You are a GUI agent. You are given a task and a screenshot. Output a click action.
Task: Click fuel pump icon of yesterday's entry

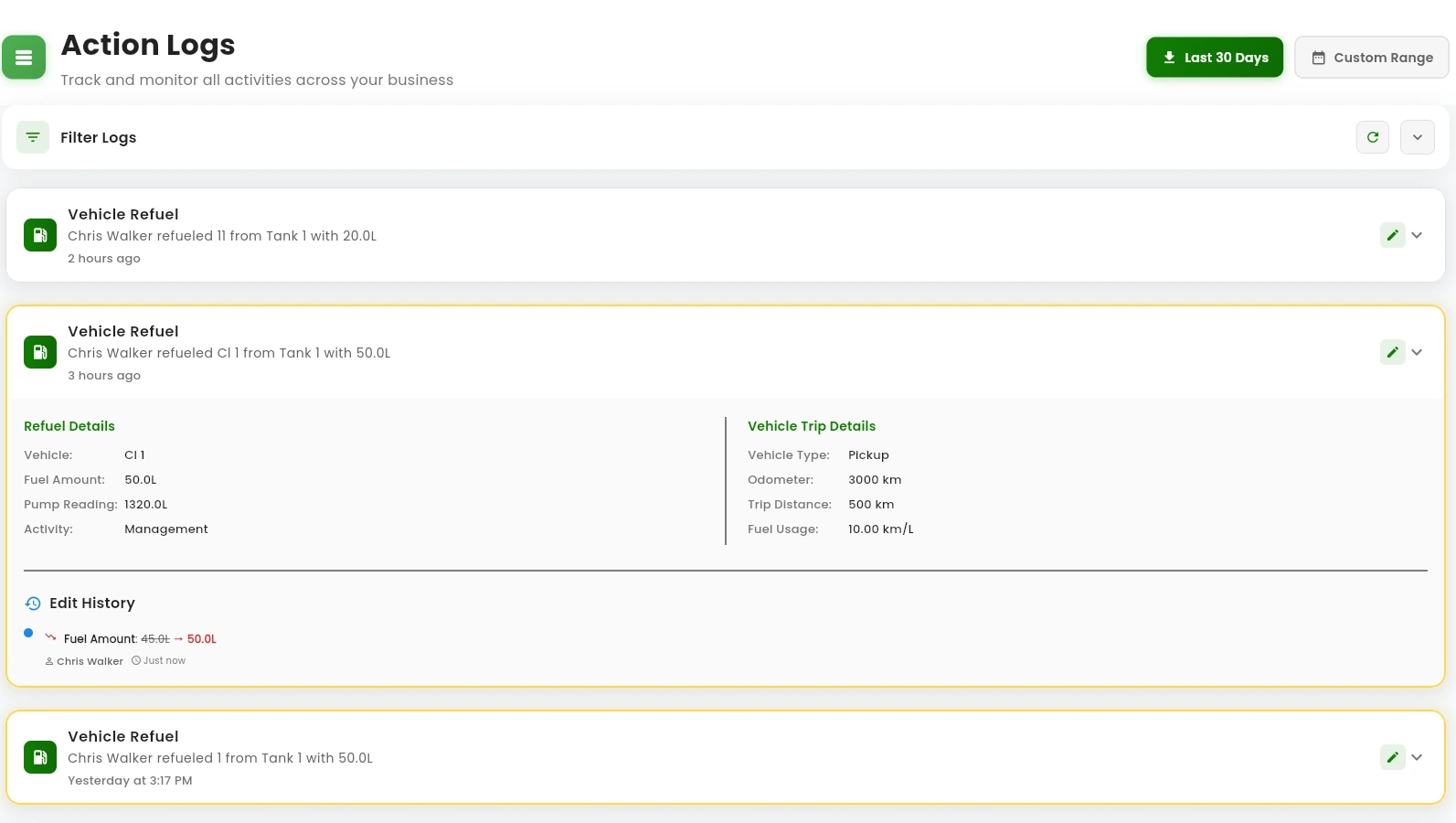coord(40,757)
